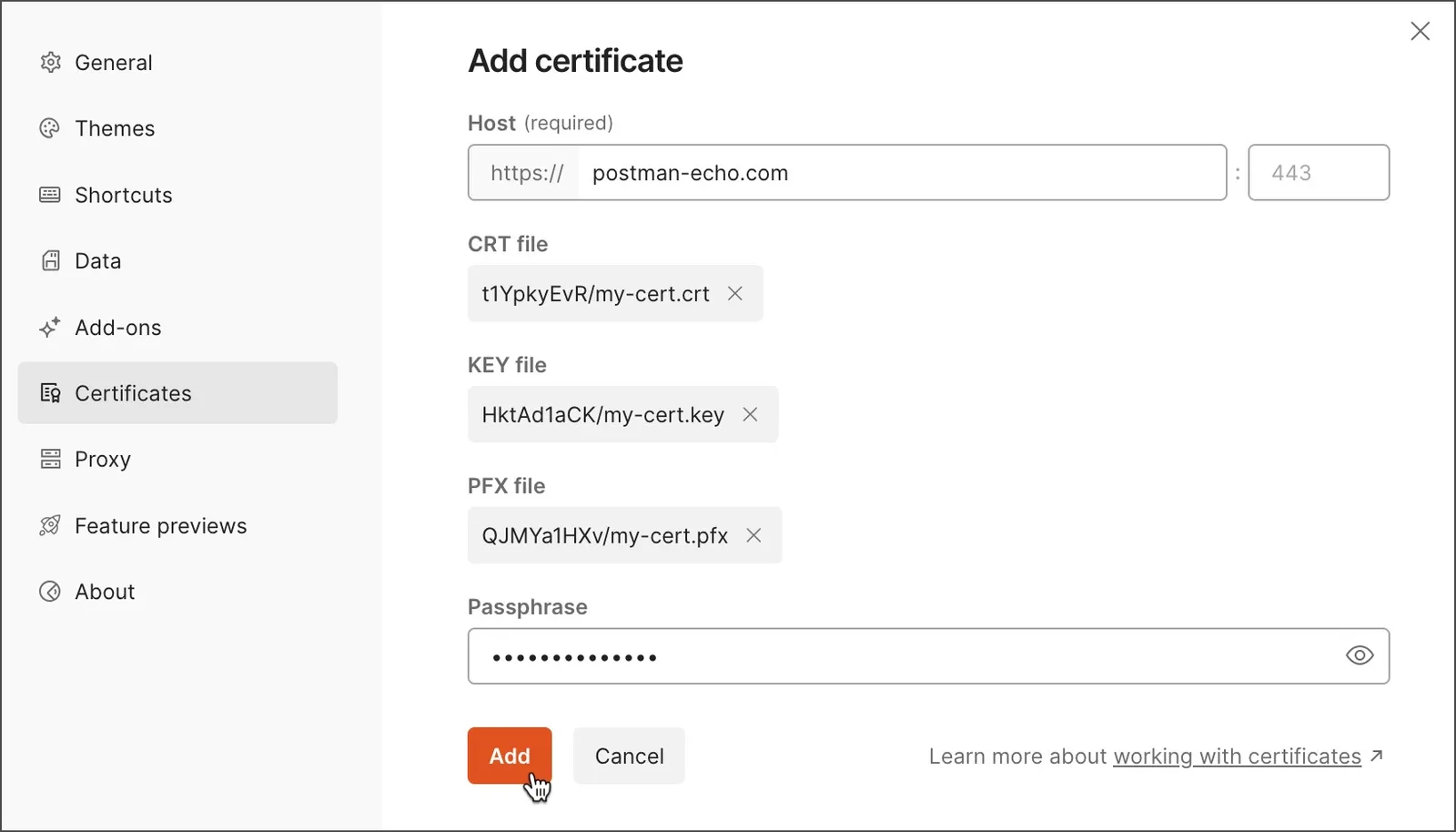Click the Add certificate heading
Image resolution: width=1456 pixels, height=832 pixels.
click(575, 61)
